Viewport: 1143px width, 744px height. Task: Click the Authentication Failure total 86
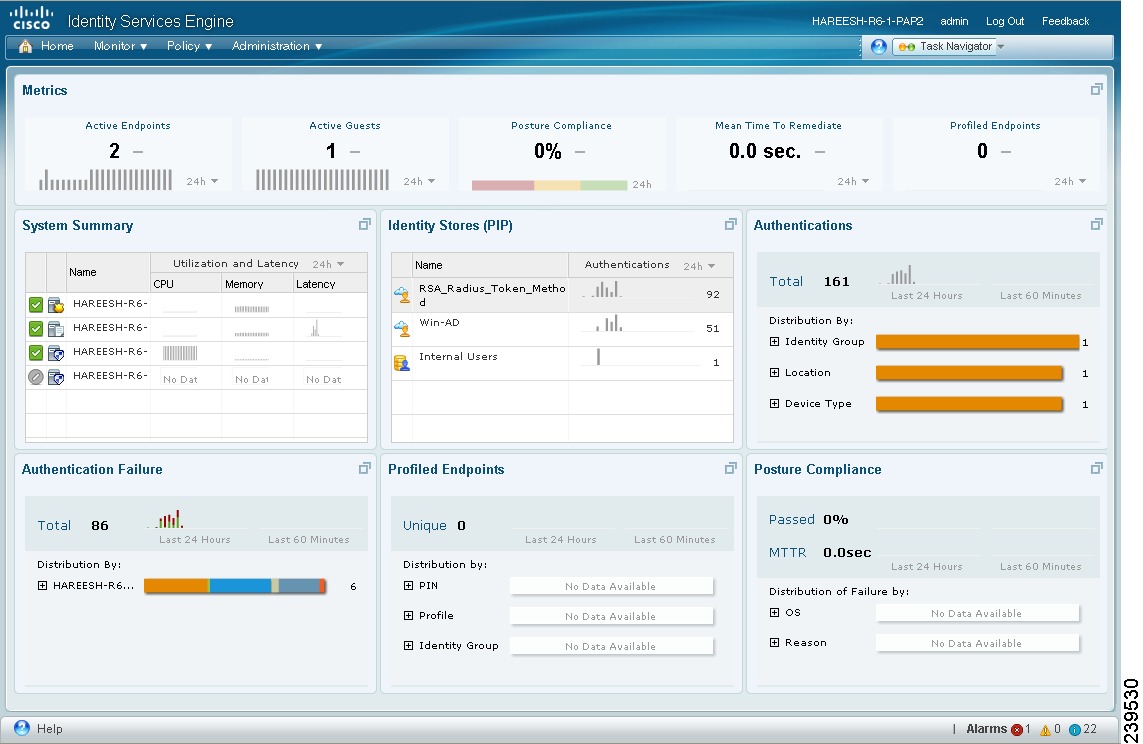click(100, 525)
